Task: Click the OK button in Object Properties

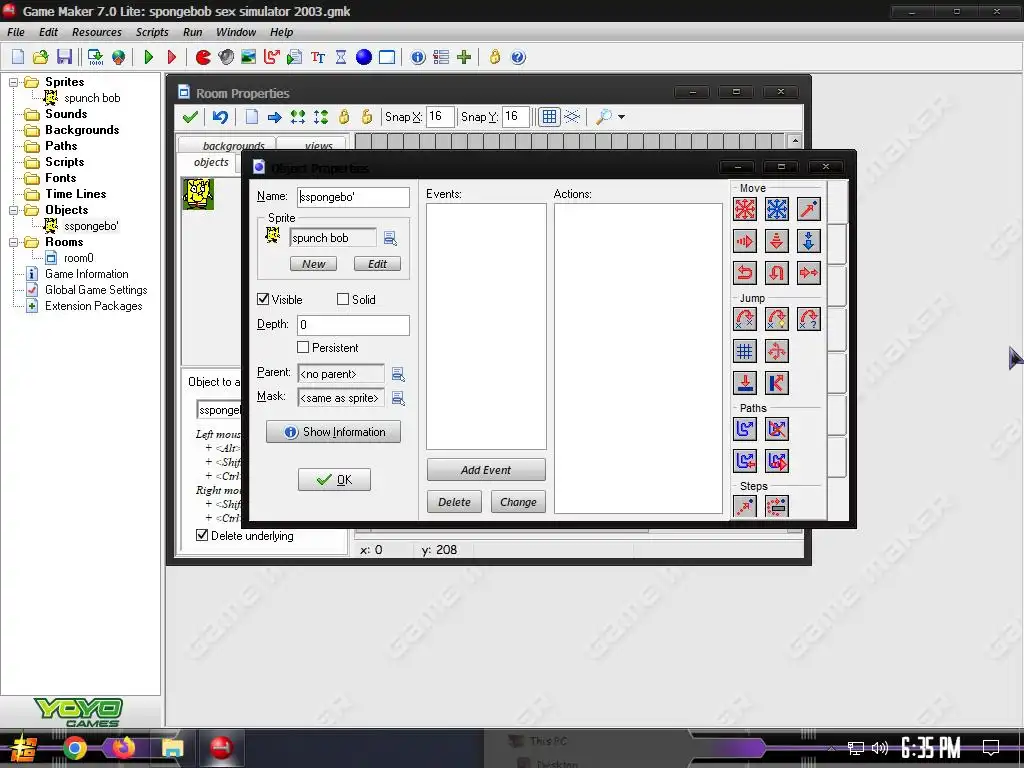Action: click(334, 479)
